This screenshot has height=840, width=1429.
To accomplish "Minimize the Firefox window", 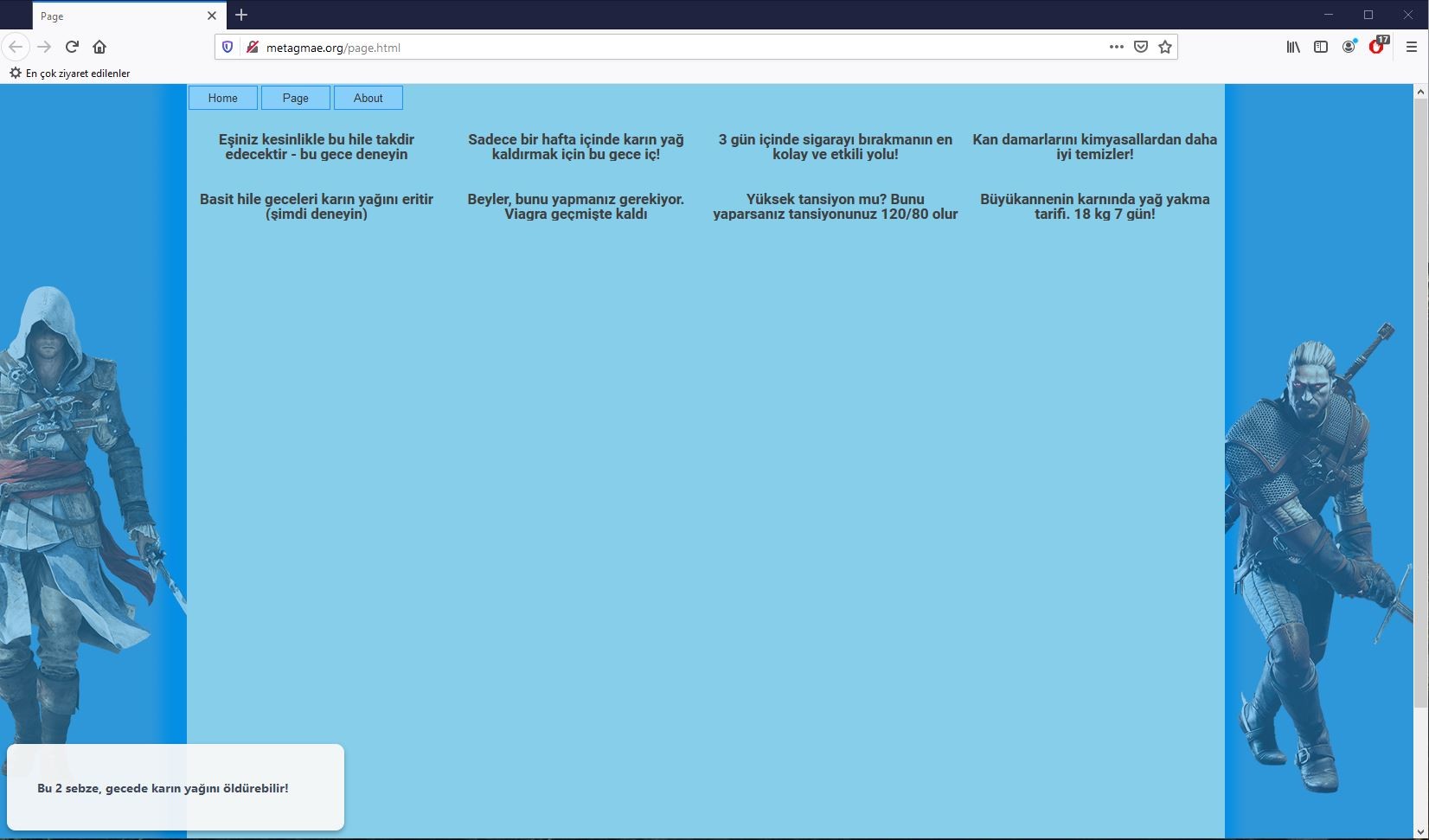I will click(1329, 15).
